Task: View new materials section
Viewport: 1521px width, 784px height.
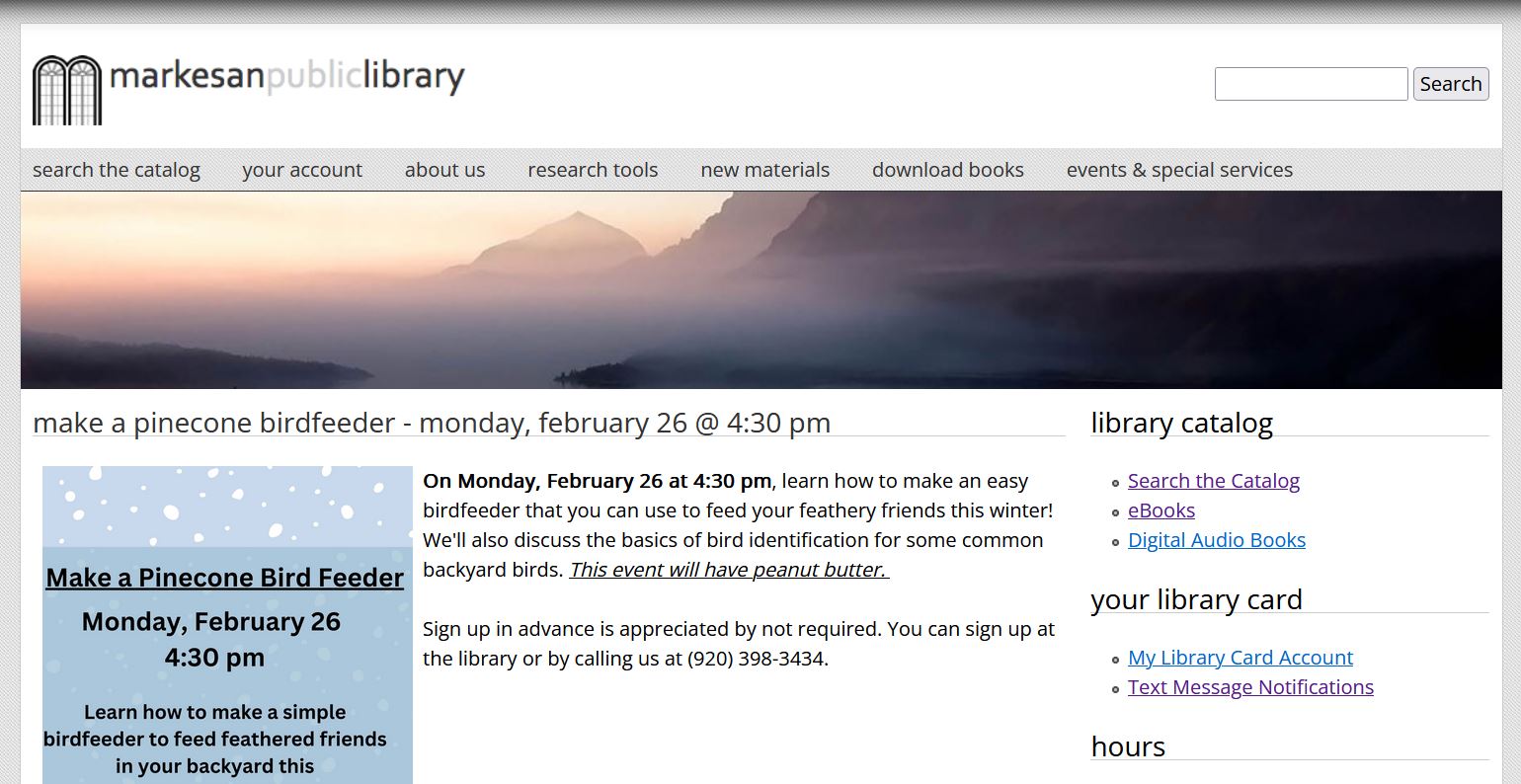Action: pos(764,169)
